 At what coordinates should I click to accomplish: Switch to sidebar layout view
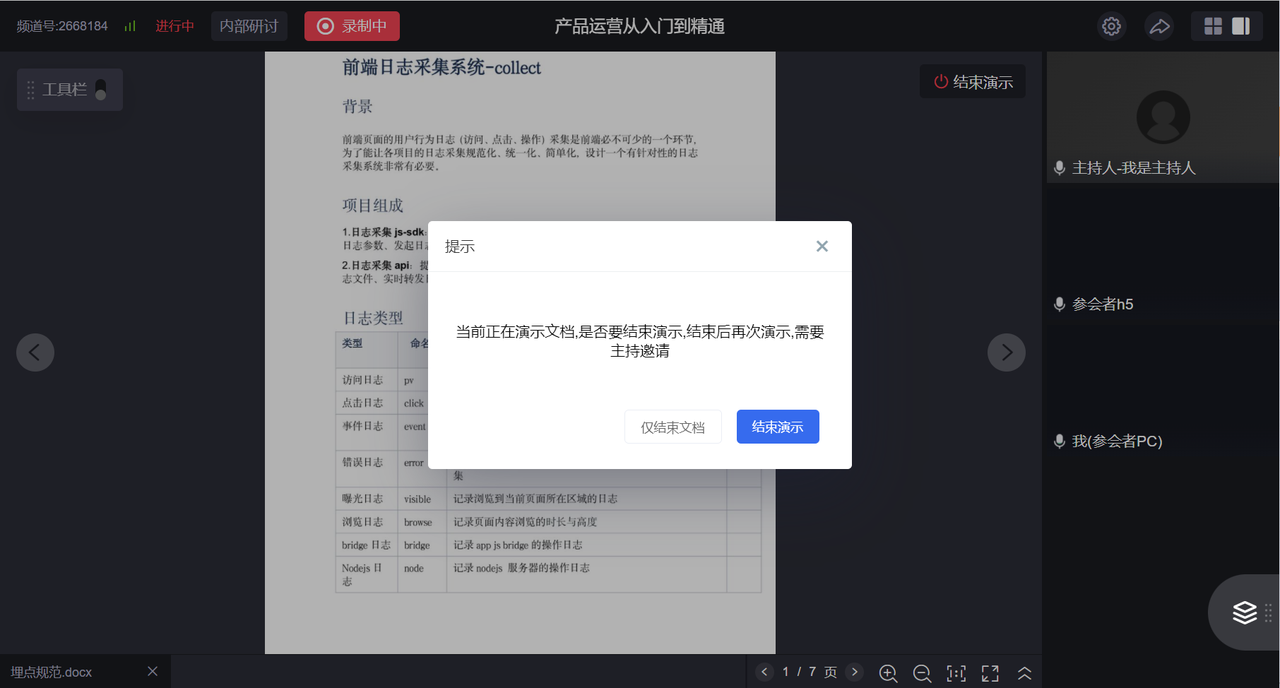pos(1241,26)
